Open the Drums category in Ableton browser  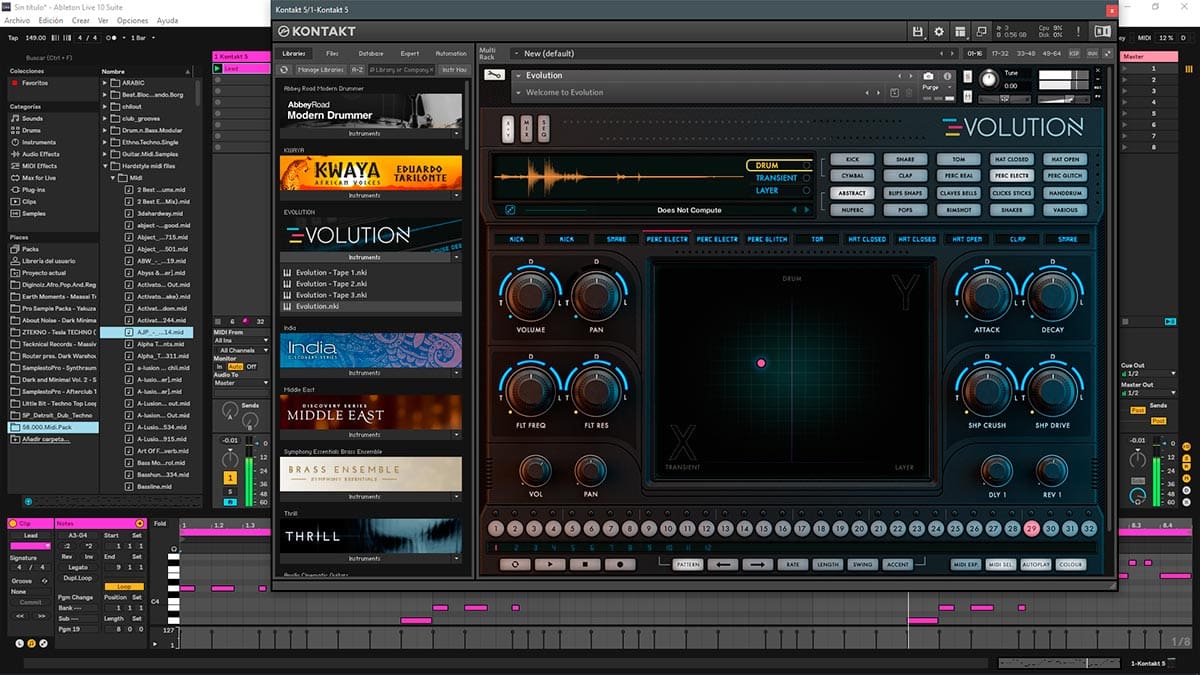32,130
